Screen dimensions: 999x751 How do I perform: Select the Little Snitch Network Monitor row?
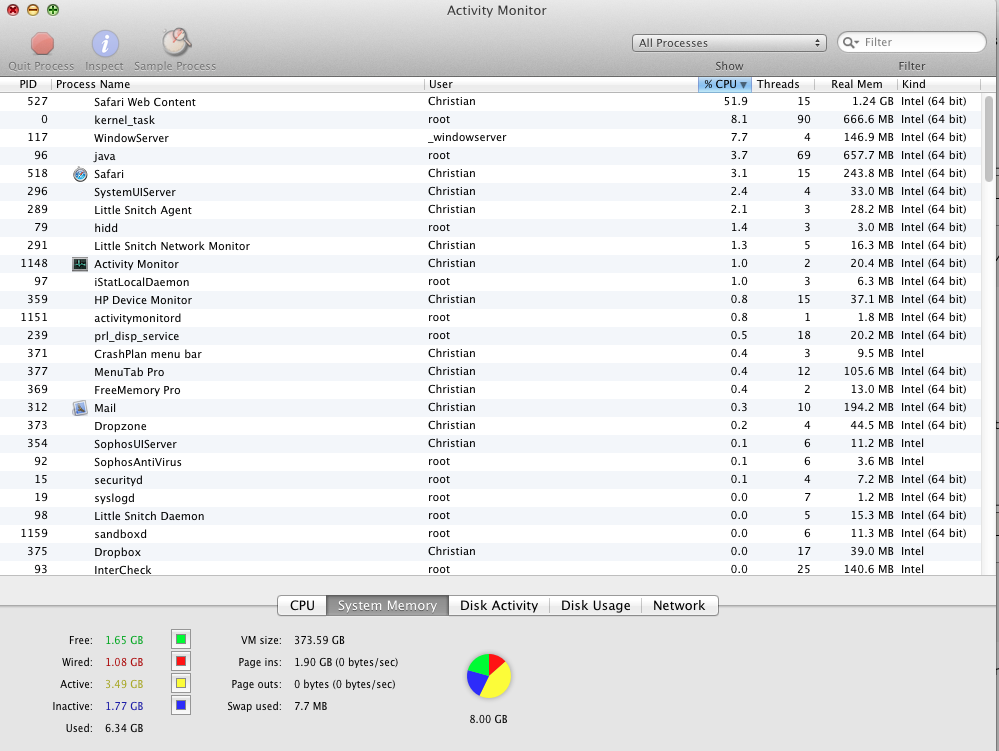click(491, 246)
